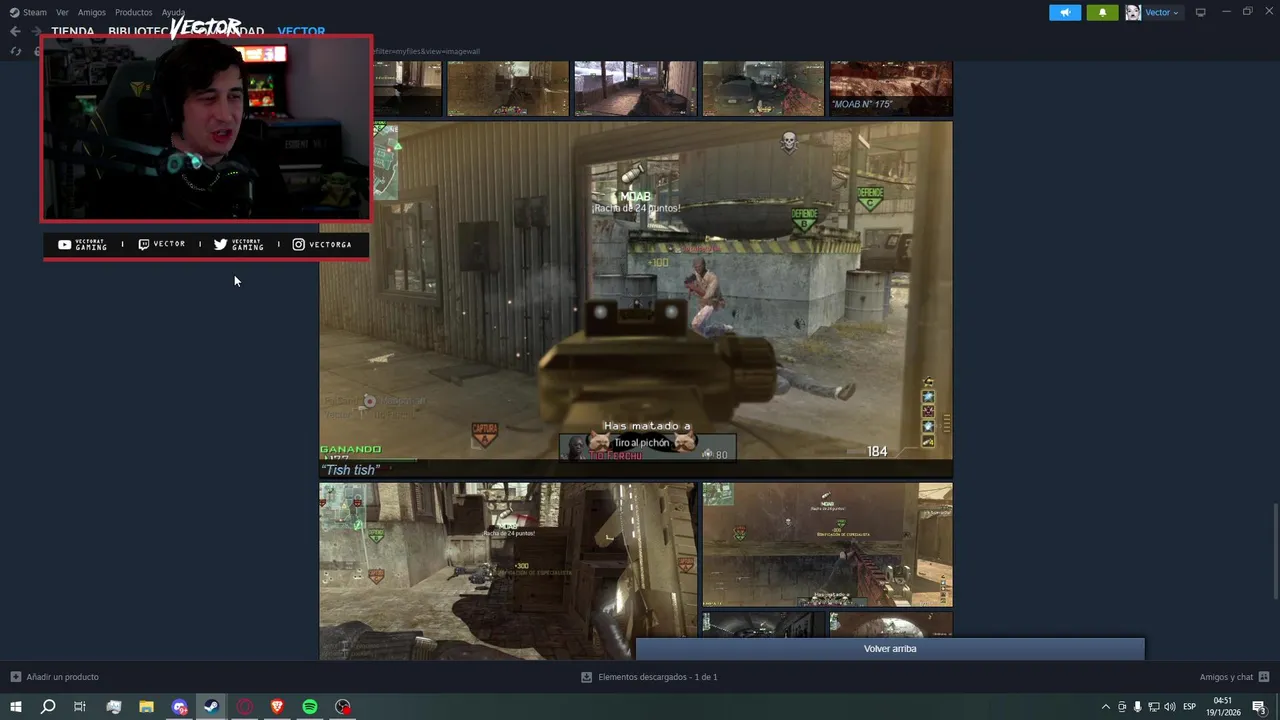Switch to Big Picture mode icon

1201,12
